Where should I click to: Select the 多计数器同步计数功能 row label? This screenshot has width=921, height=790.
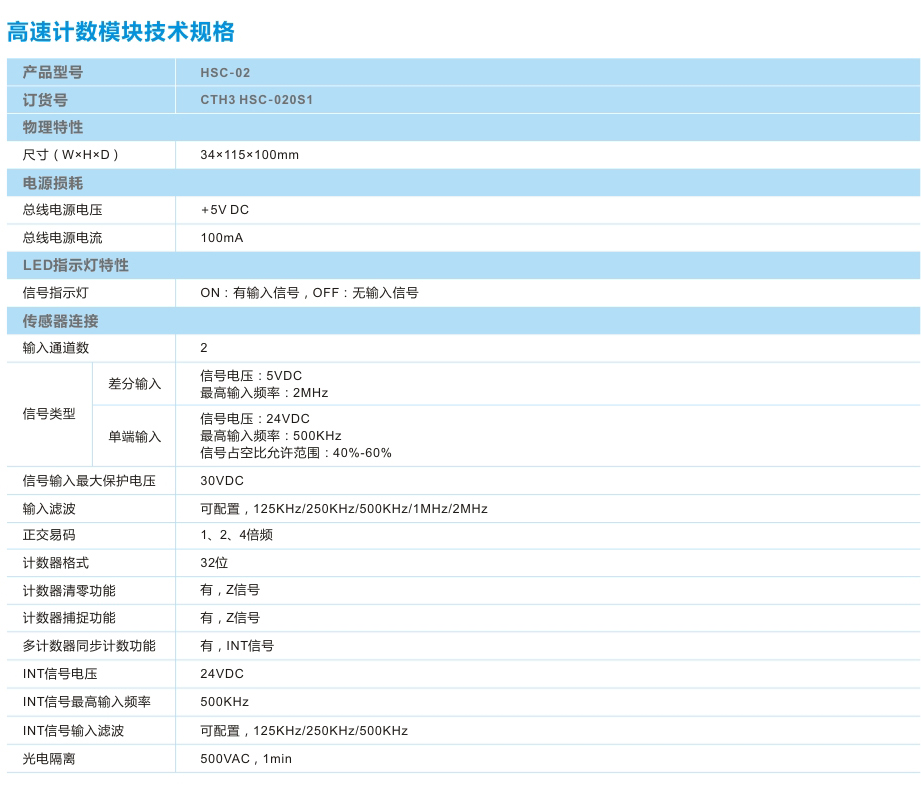click(x=89, y=646)
